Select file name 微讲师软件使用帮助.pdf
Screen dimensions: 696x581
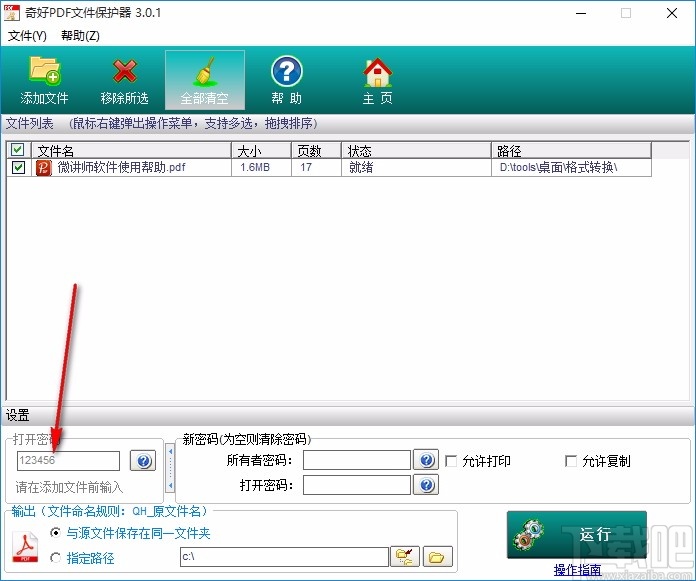(x=121, y=167)
